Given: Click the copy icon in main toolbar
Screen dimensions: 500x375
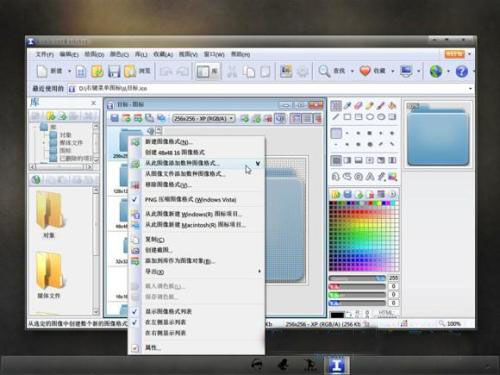Looking at the screenshot, I should [249, 72].
